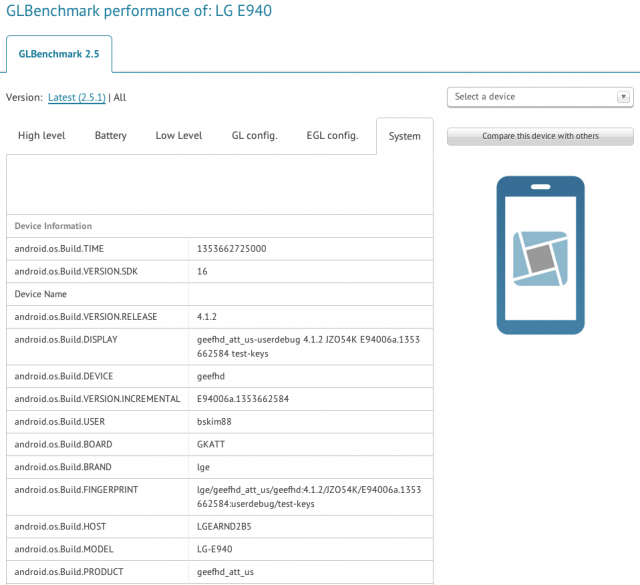Image resolution: width=640 pixels, height=585 pixels.
Task: Click the phone device image
Action: pyautogui.click(x=540, y=255)
